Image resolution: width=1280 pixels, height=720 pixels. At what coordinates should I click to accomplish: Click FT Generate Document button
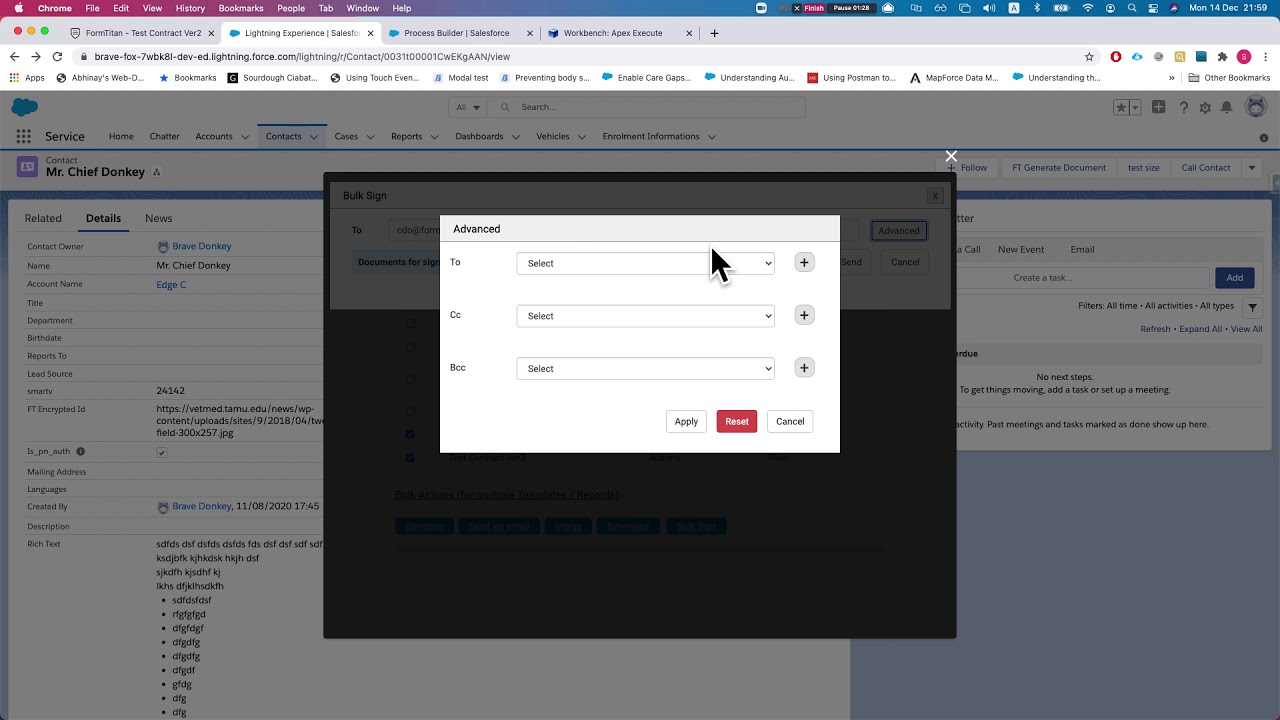click(x=1058, y=168)
